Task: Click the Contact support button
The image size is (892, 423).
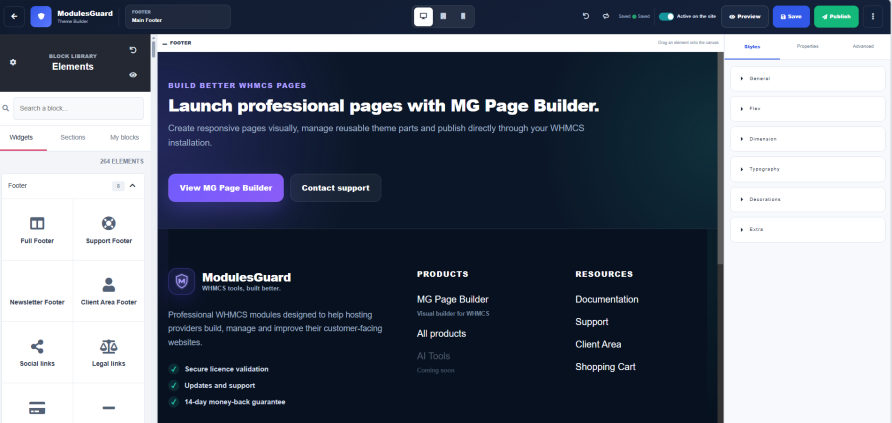Action: tap(336, 188)
